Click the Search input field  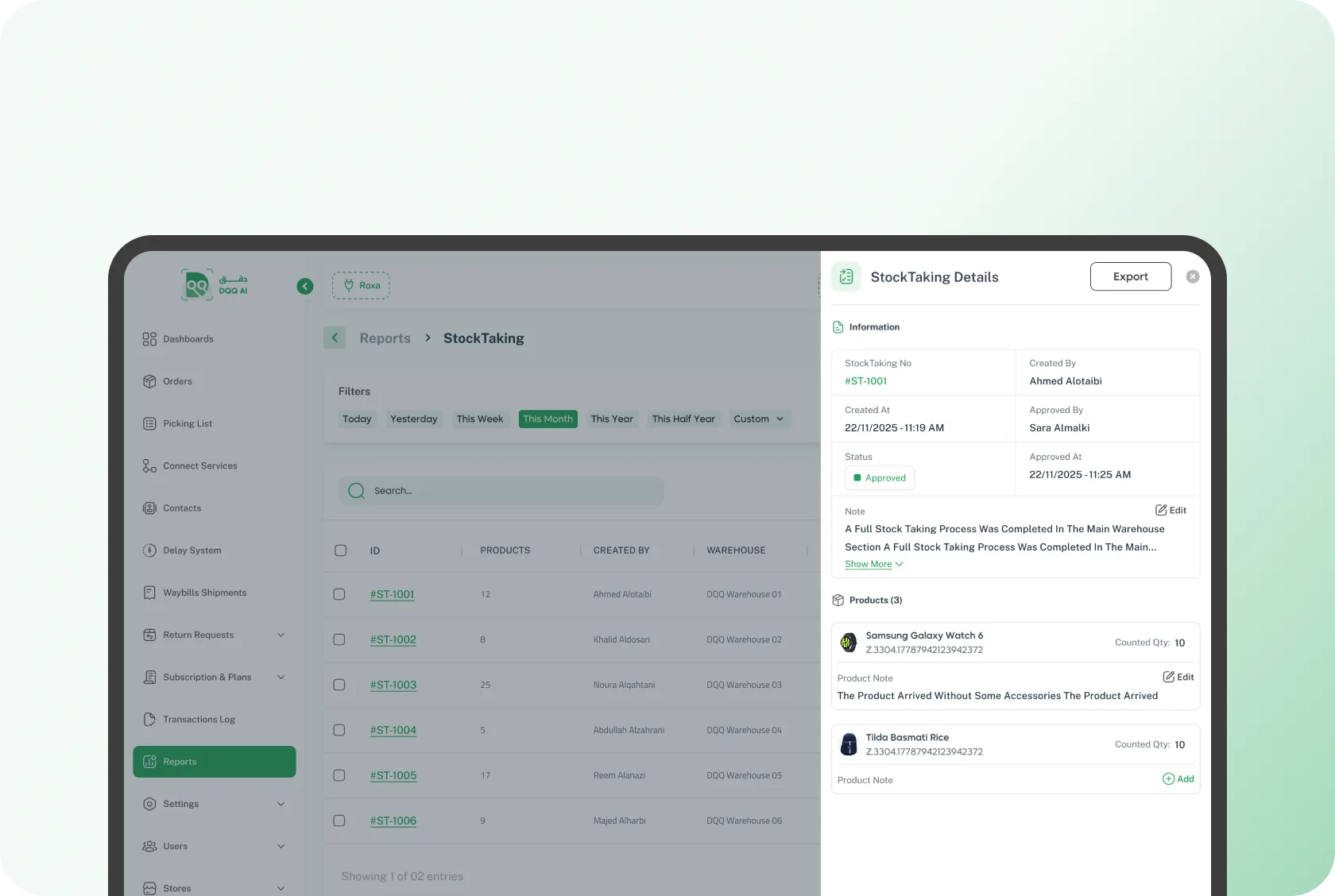501,491
